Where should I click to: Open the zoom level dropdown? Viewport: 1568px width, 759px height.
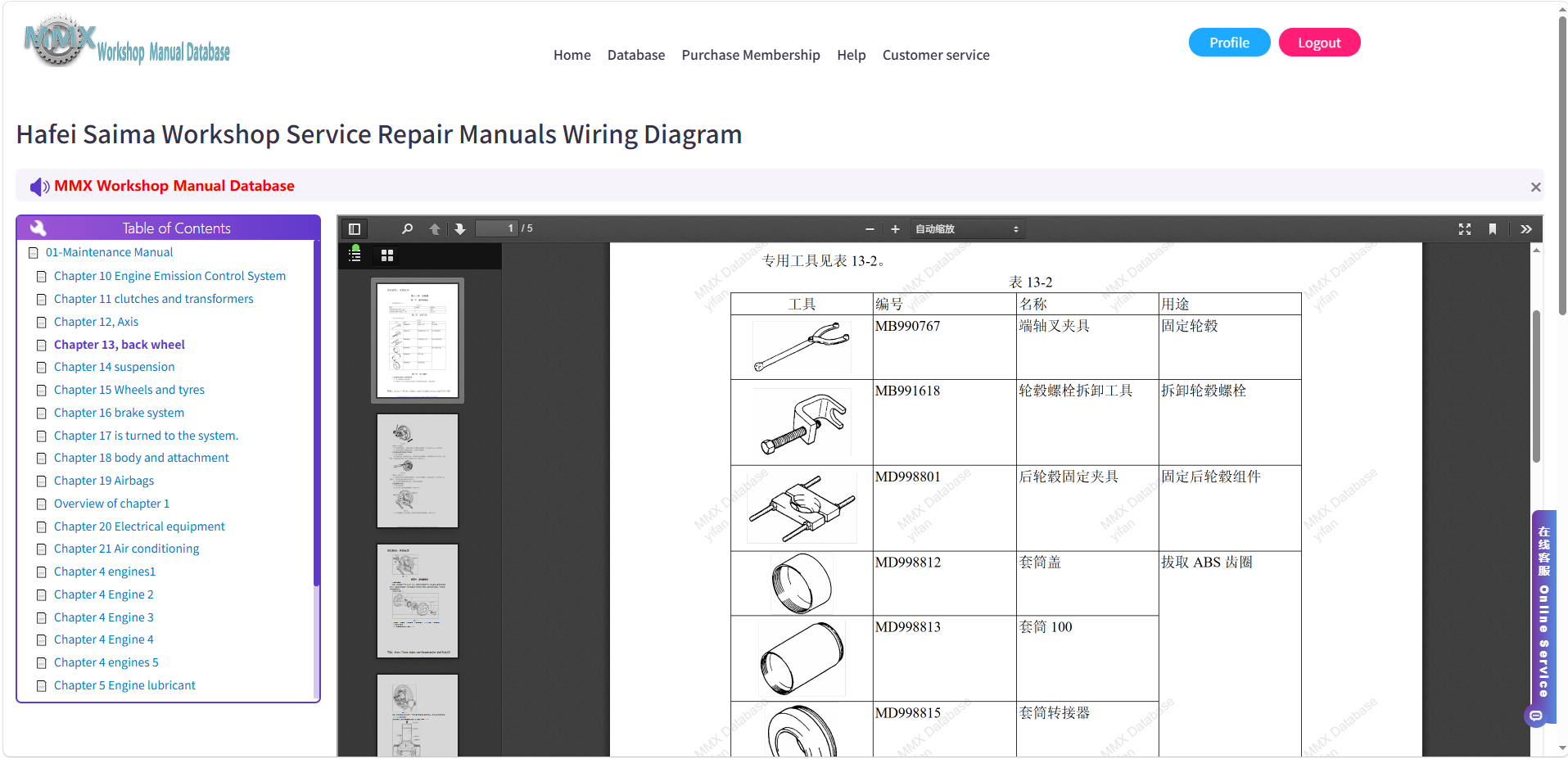coord(967,229)
